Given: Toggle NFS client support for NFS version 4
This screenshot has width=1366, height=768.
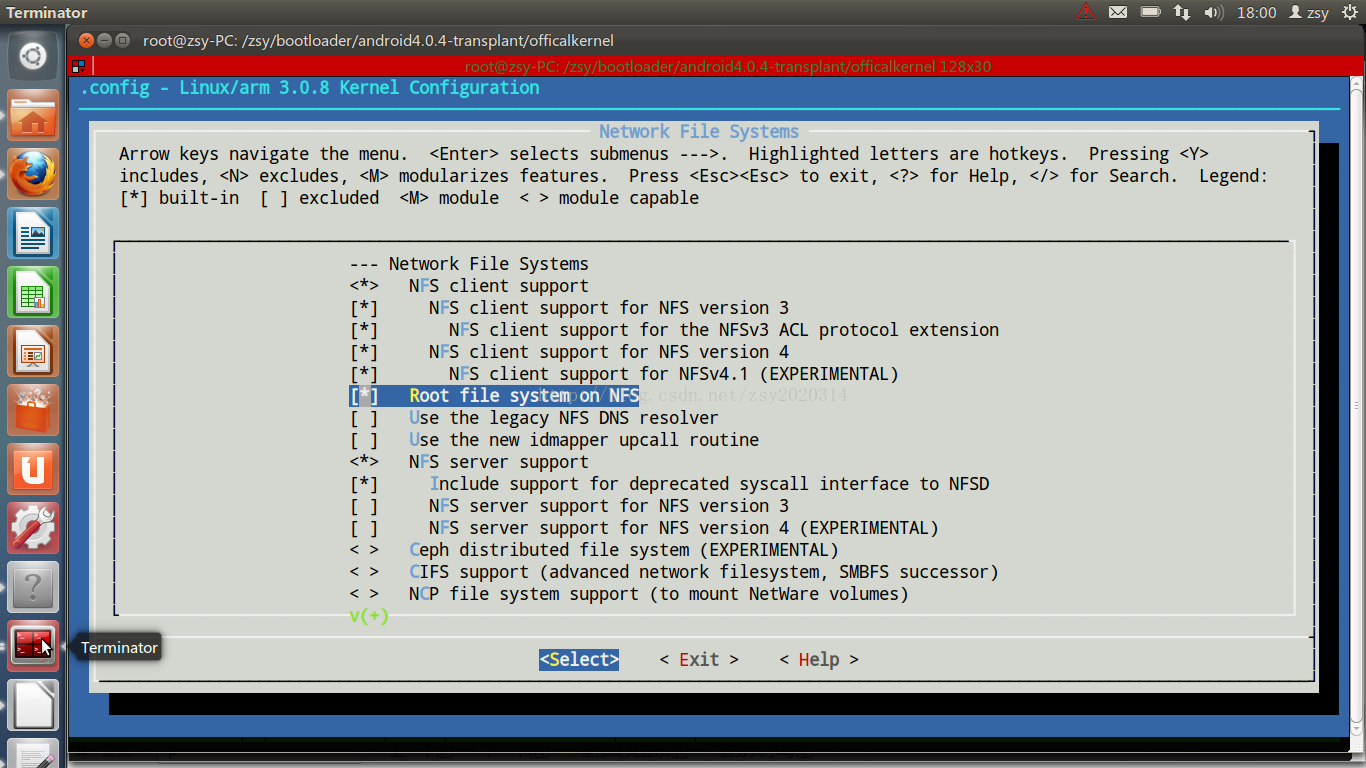Looking at the screenshot, I should coord(569,352).
